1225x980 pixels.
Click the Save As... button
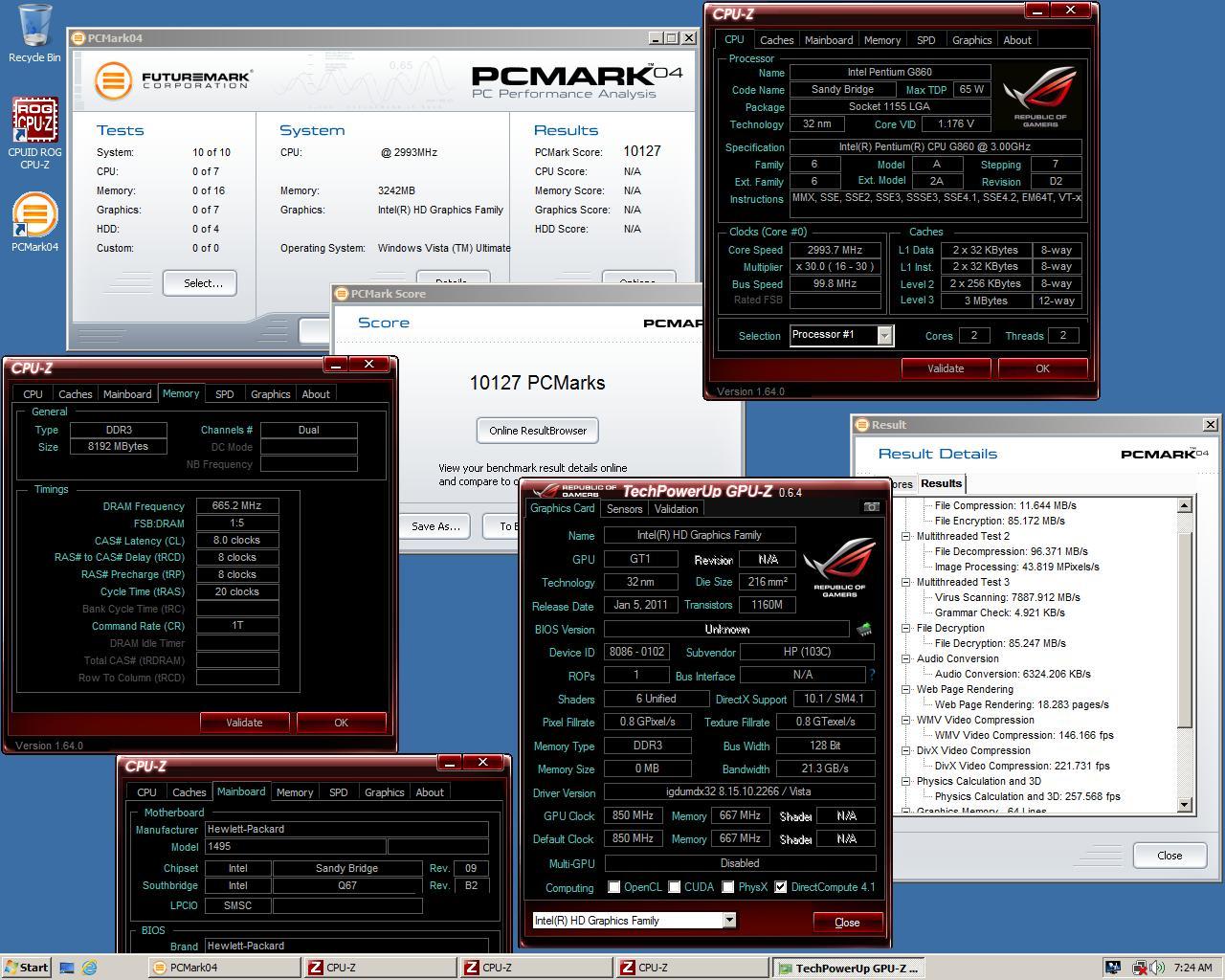[x=435, y=526]
